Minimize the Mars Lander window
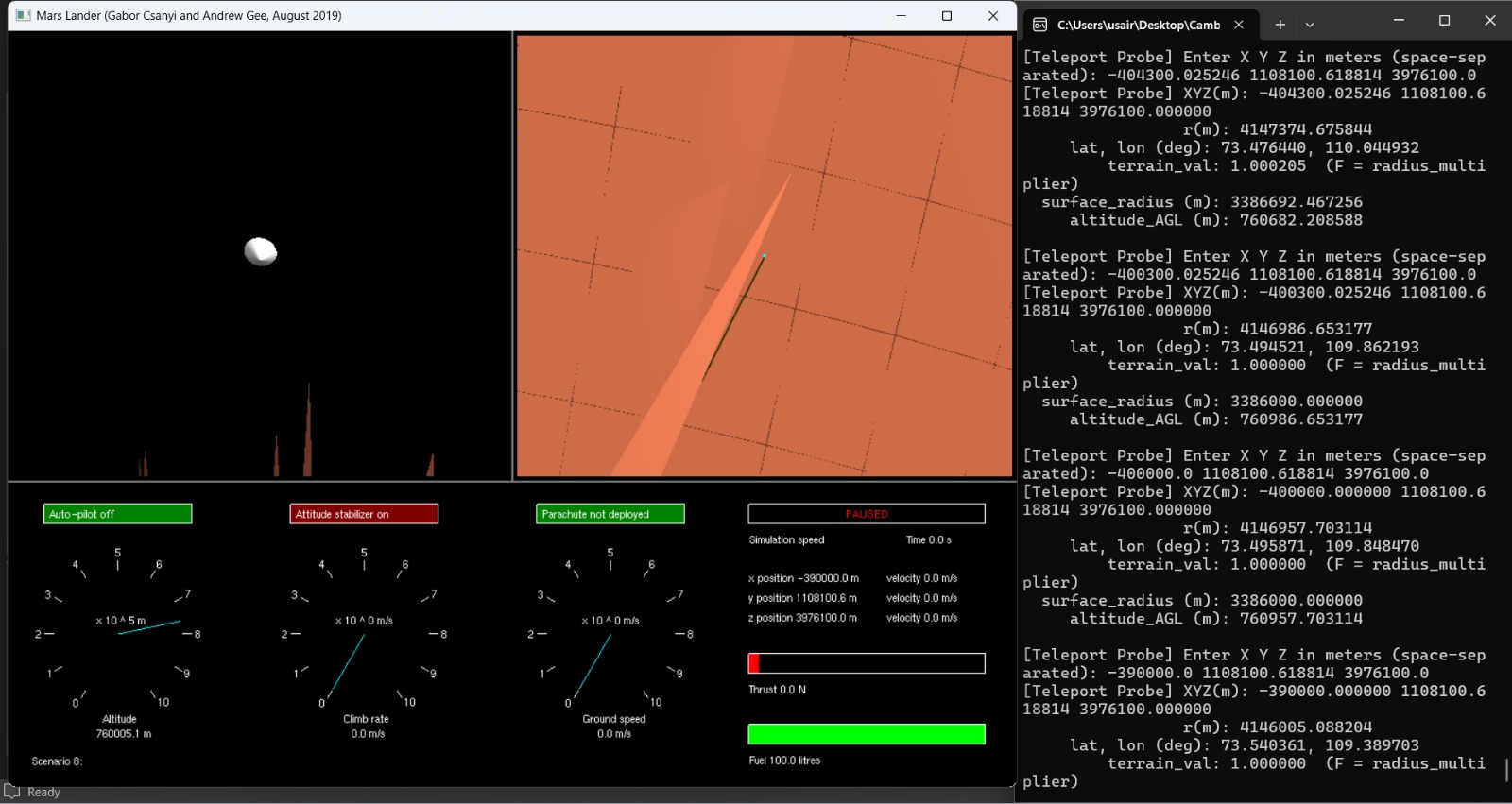 (901, 15)
